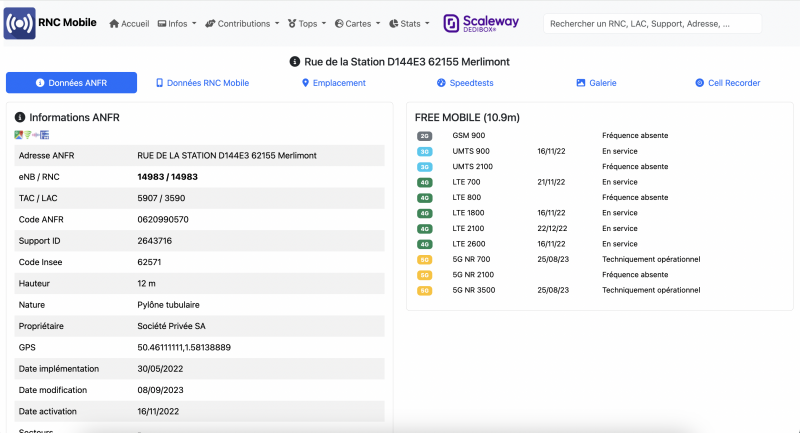Screen dimensions: 800x433
Task: Select the Speedtests tab
Action: coord(465,83)
